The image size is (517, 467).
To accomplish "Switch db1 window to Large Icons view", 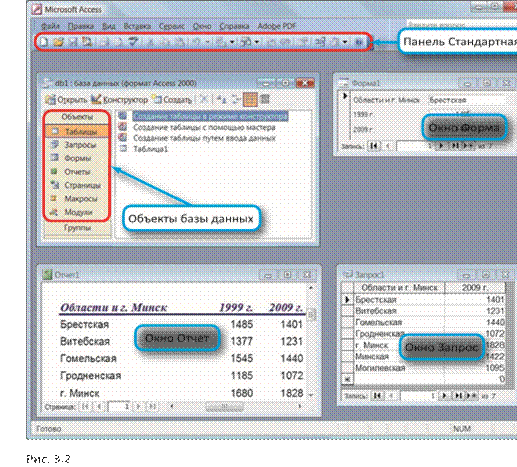I will [221, 99].
